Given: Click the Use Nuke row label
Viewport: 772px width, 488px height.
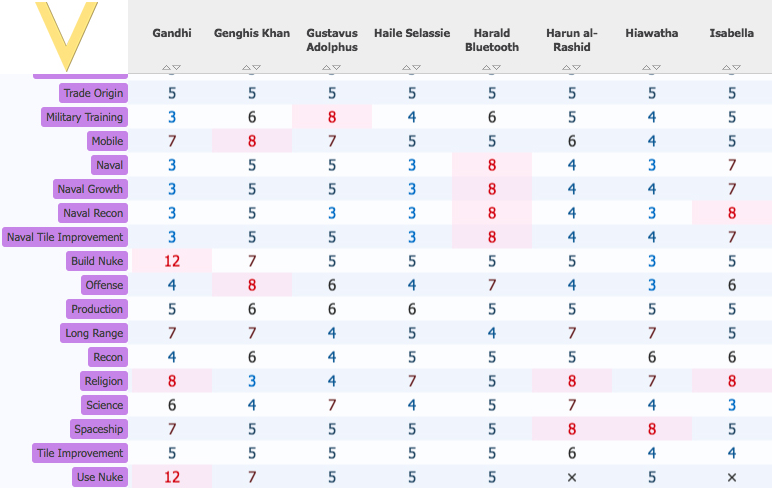Looking at the screenshot, I should click(x=100, y=477).
